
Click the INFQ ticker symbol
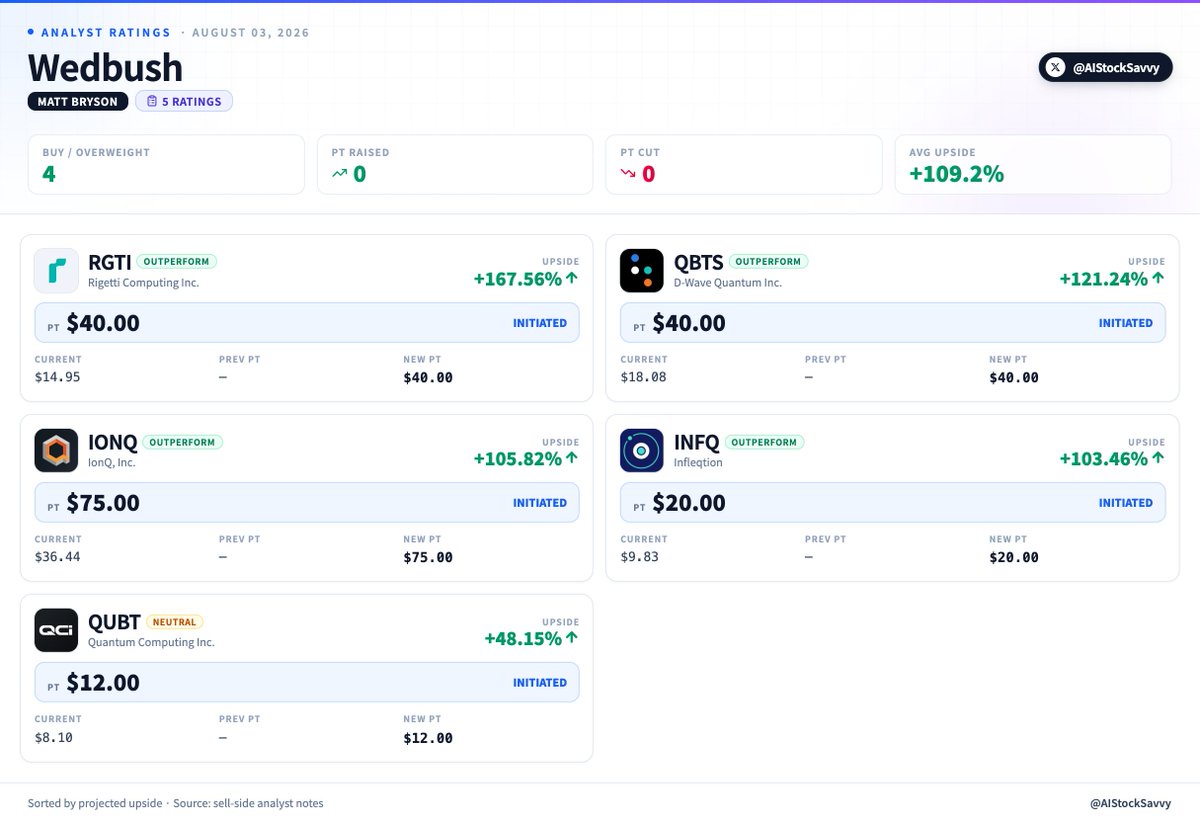[695, 442]
